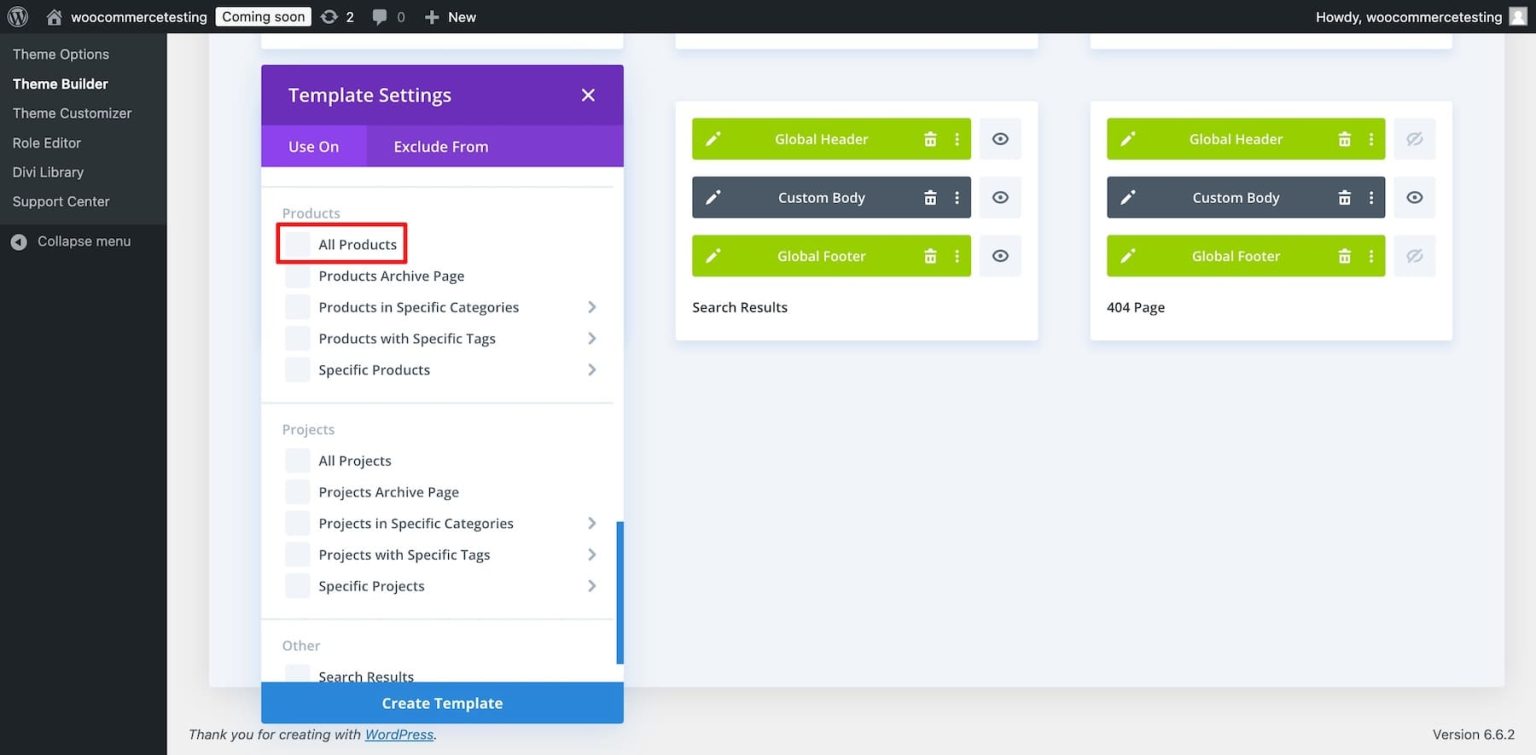
Task: Expand Products in Specific Categories
Action: coord(592,307)
